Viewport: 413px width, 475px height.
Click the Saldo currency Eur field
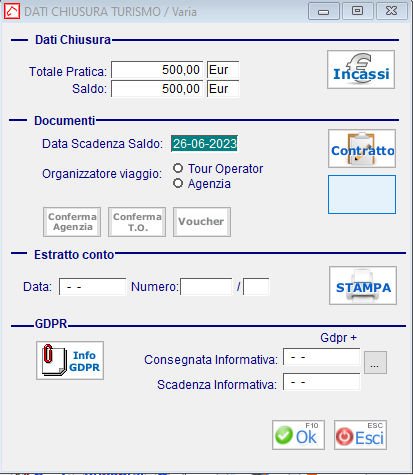coord(223,89)
